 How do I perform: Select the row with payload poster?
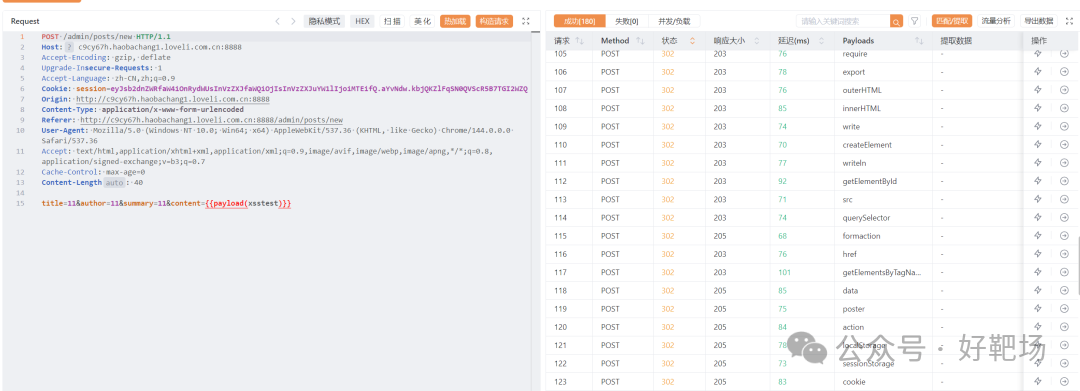point(812,309)
